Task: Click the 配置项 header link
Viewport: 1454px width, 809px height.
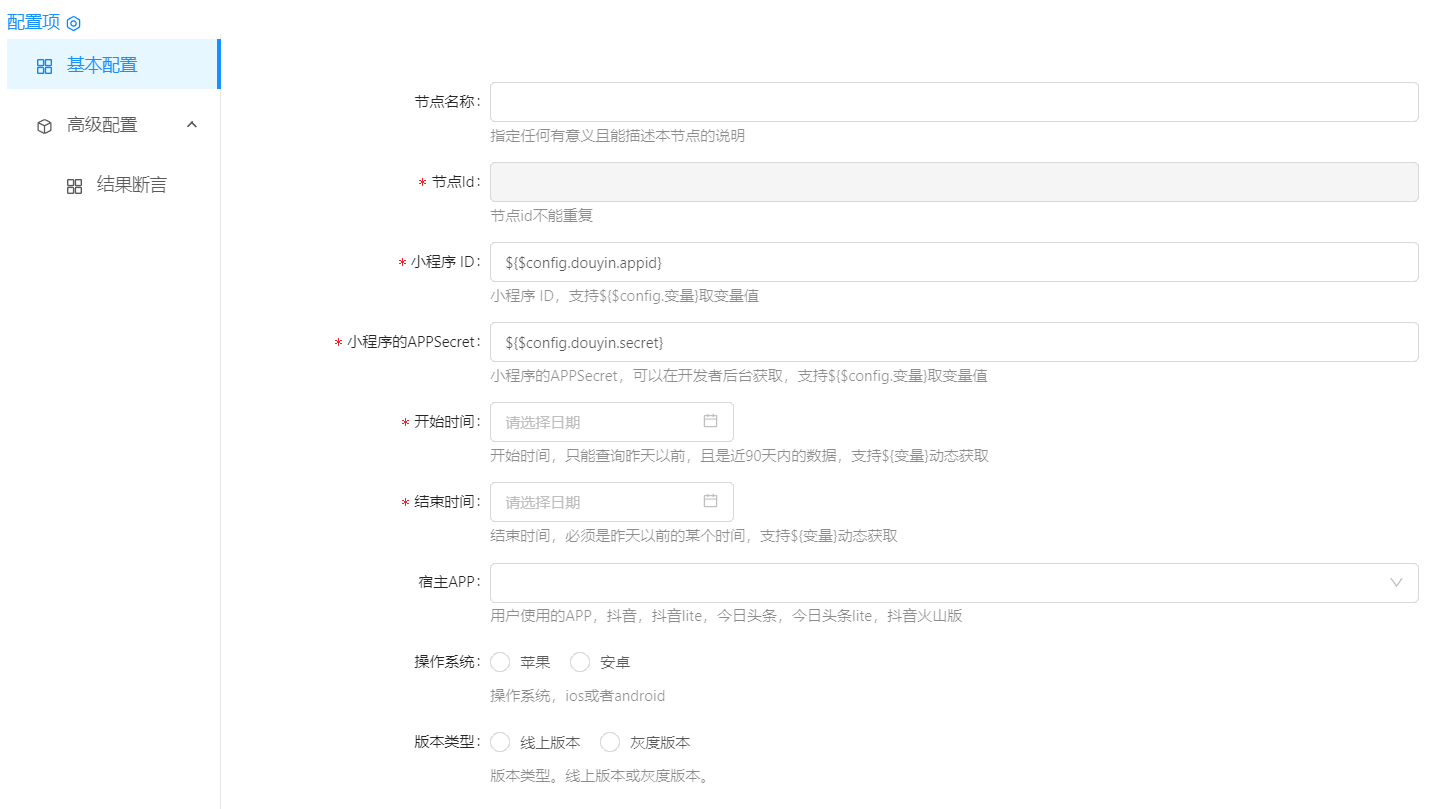Action: click(x=33, y=22)
